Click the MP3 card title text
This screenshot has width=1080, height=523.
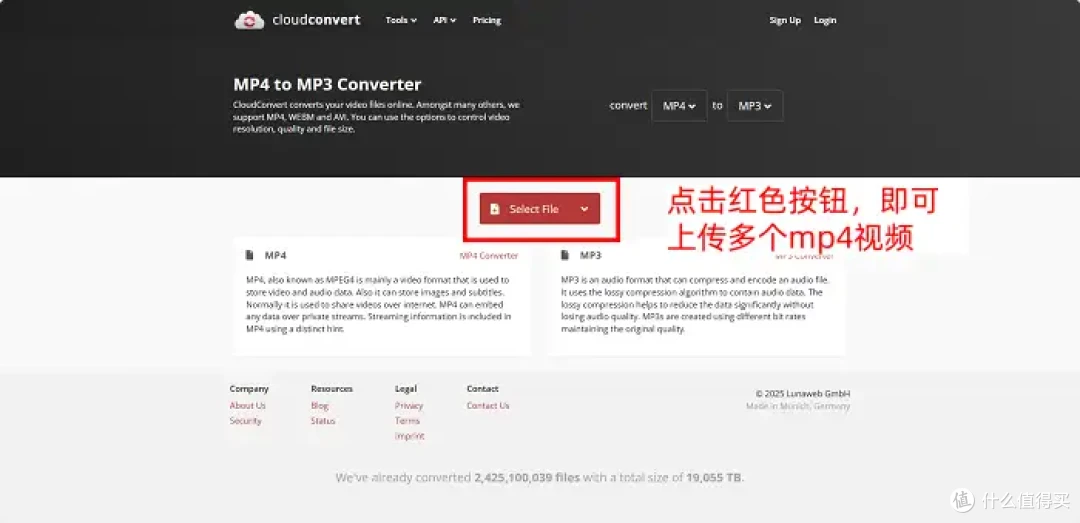(590, 256)
